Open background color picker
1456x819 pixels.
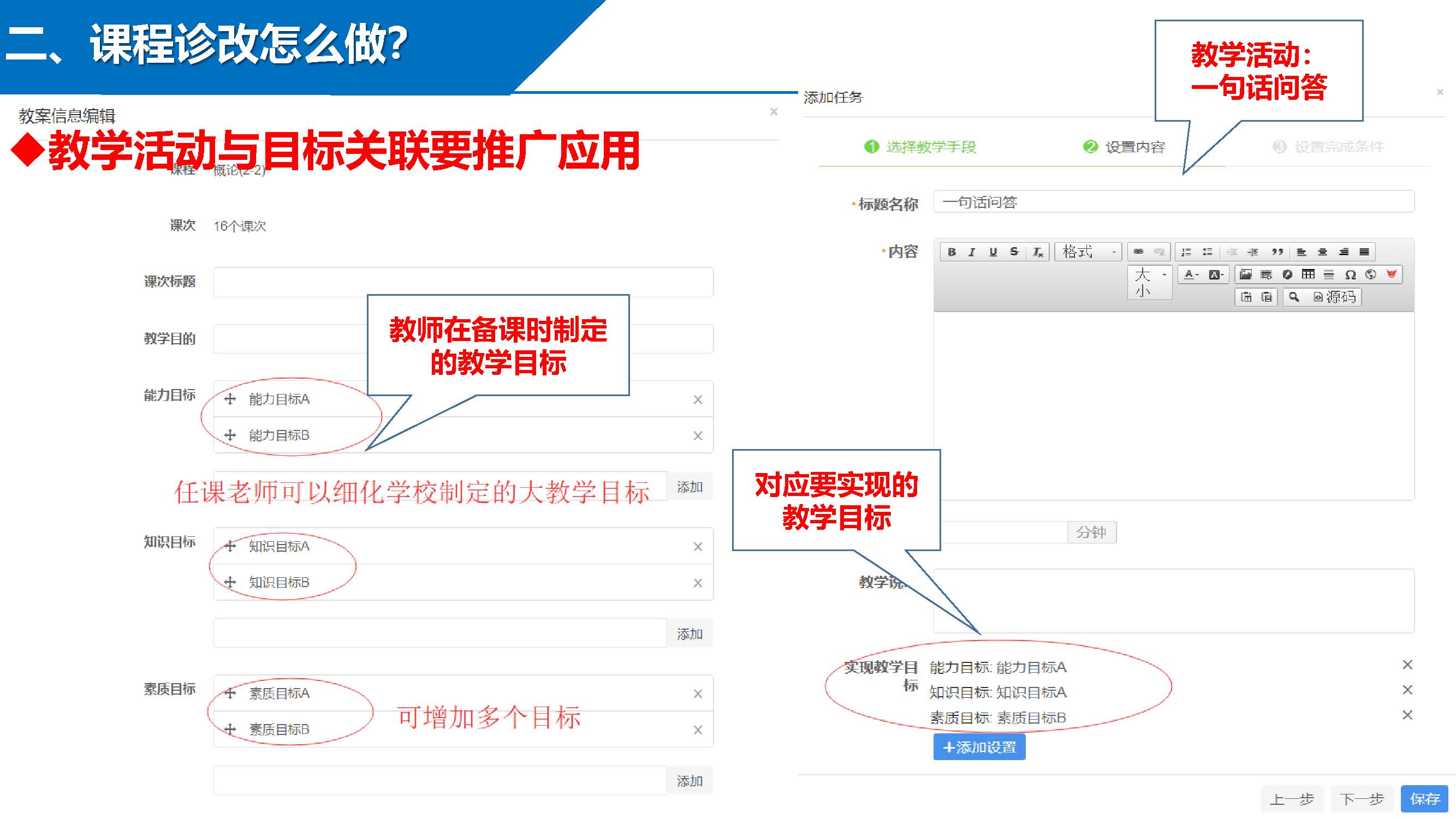(x=1216, y=275)
